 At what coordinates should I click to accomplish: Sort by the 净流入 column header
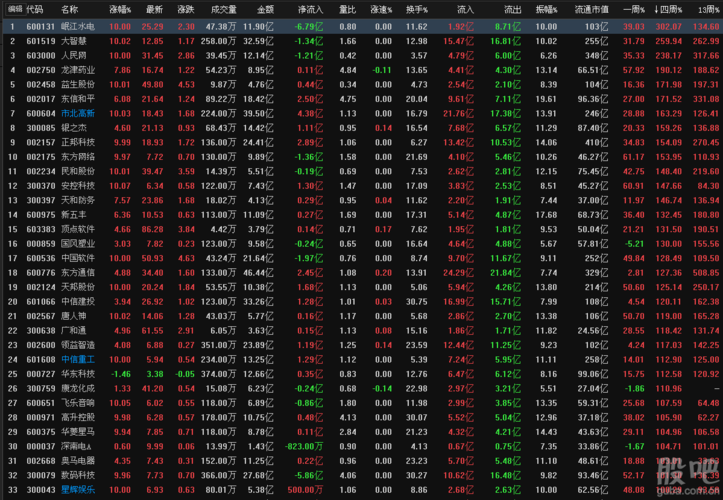pos(310,9)
